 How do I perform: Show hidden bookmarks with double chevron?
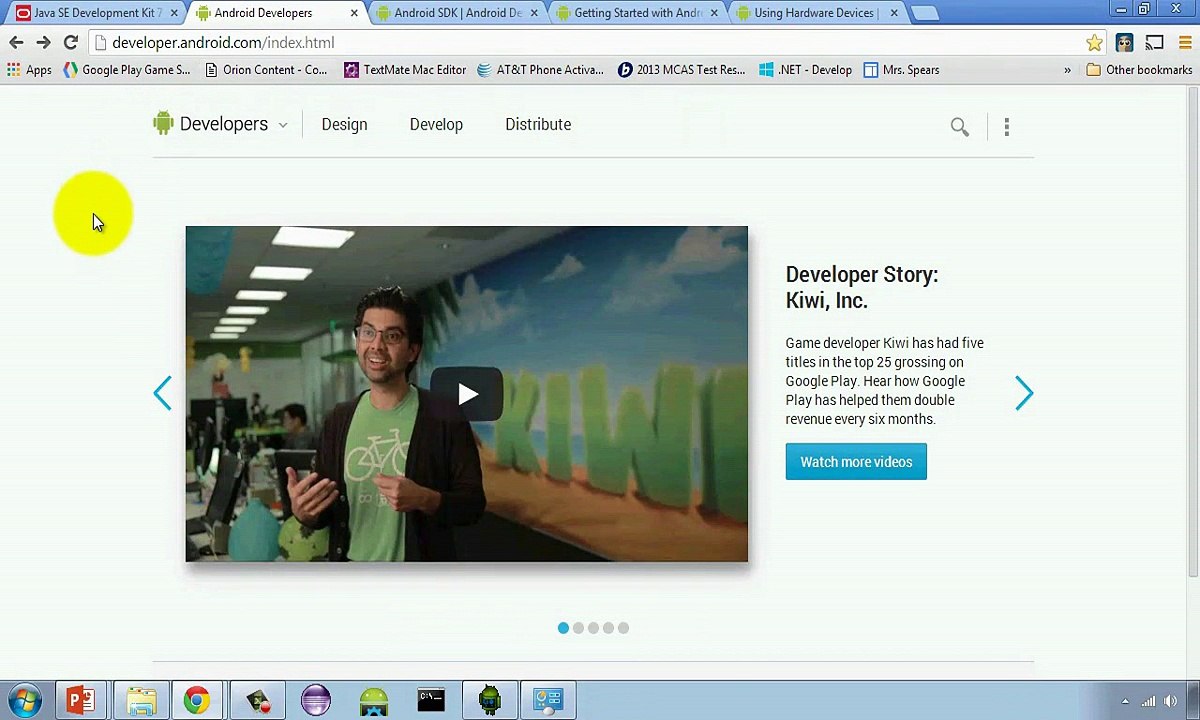pyautogui.click(x=1067, y=70)
